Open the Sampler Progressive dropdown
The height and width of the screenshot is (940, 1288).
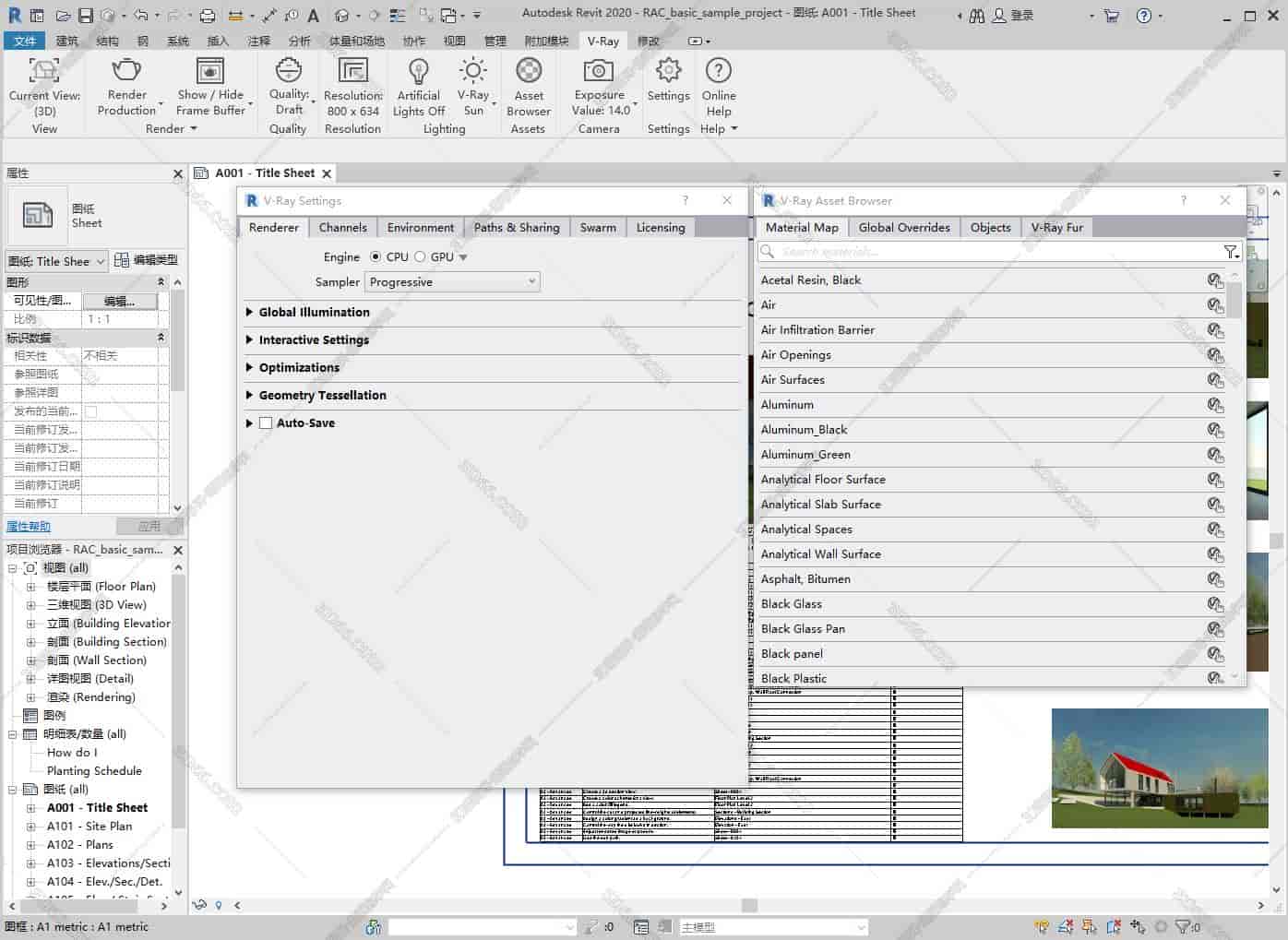452,282
